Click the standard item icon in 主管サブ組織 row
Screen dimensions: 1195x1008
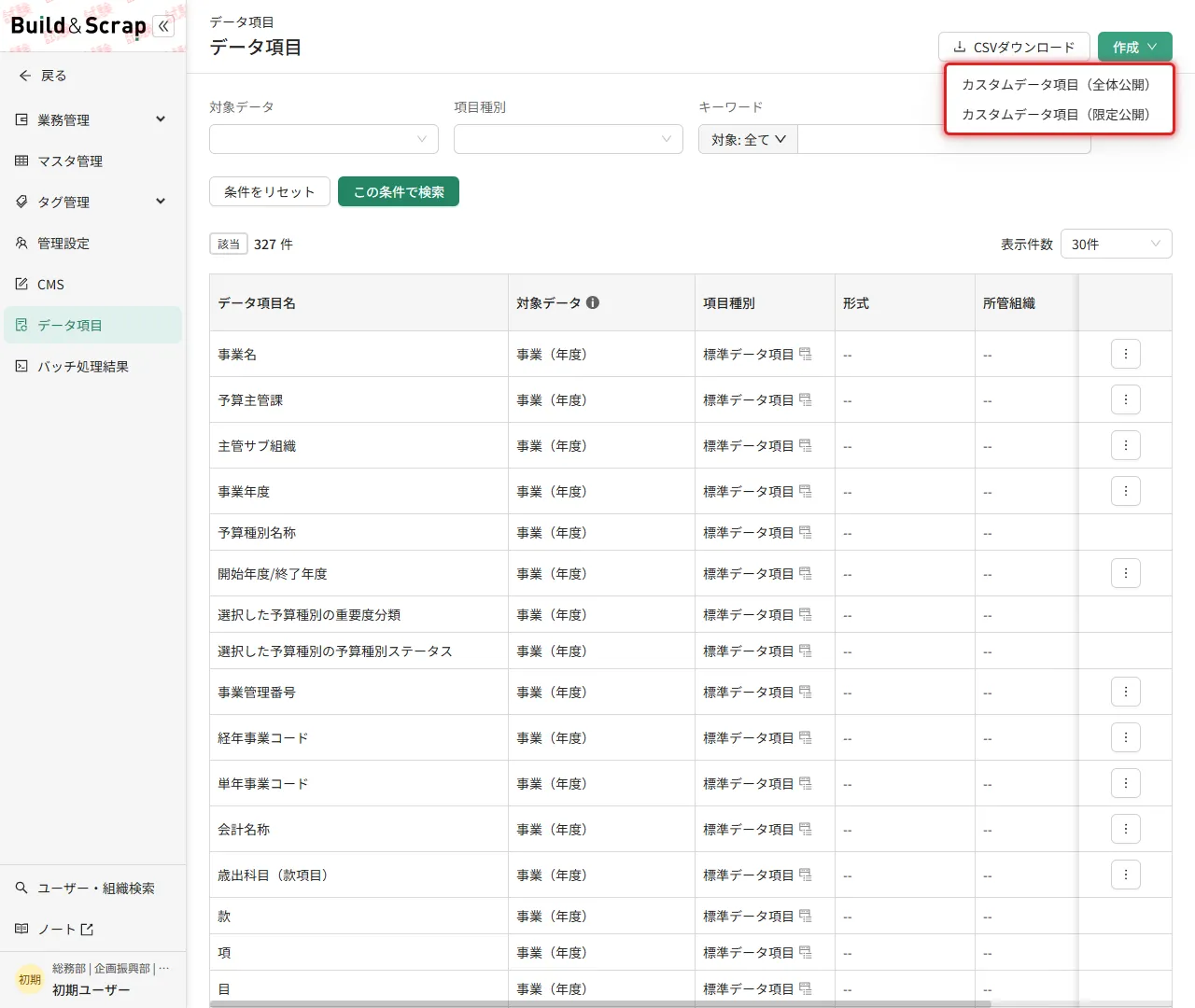coord(806,445)
